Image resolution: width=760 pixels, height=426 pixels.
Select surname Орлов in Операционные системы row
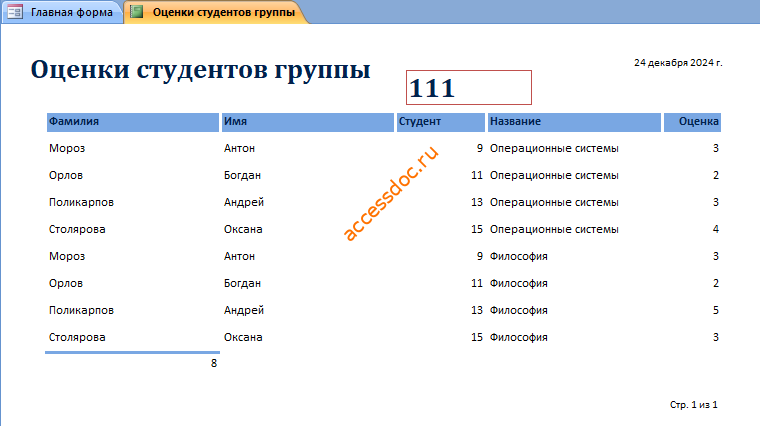coord(66,175)
